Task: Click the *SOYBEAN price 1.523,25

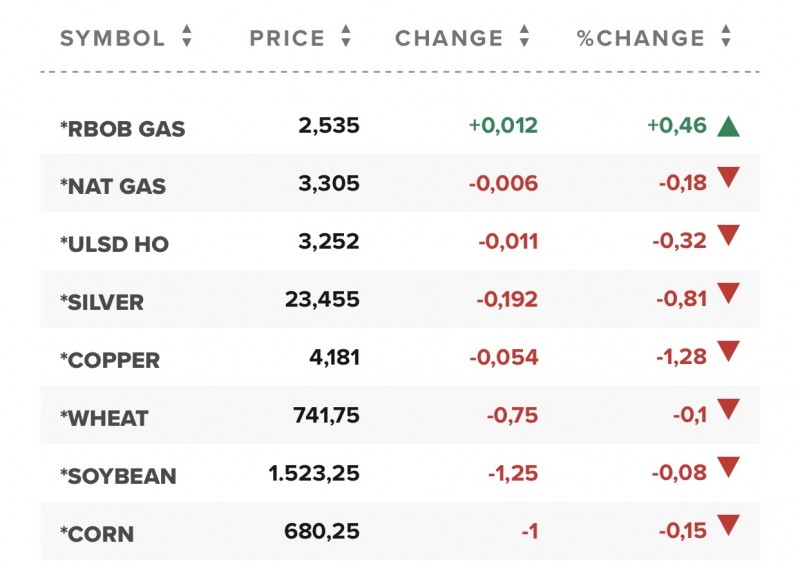Action: [314, 472]
